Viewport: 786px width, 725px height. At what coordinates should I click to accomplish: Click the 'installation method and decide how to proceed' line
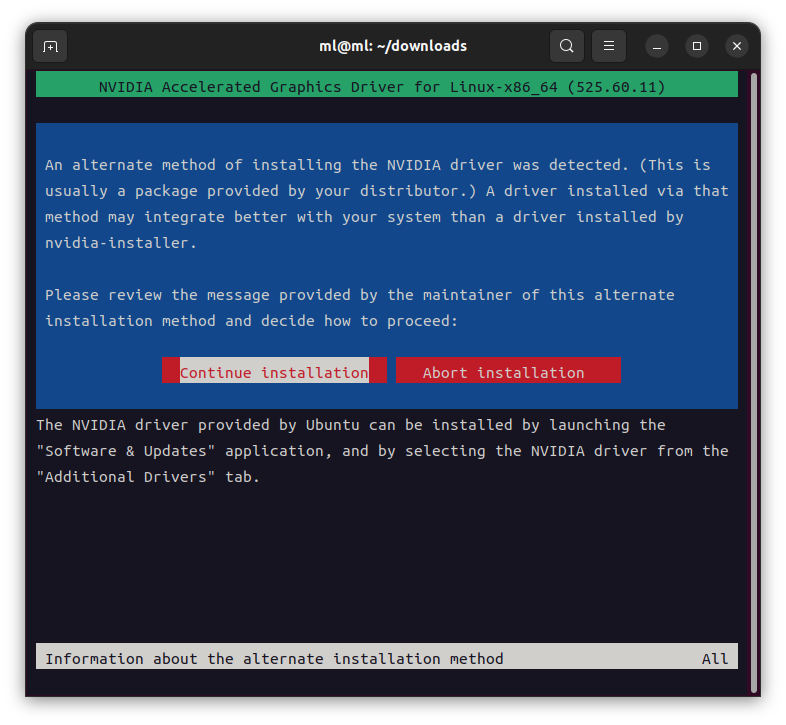(x=252, y=321)
